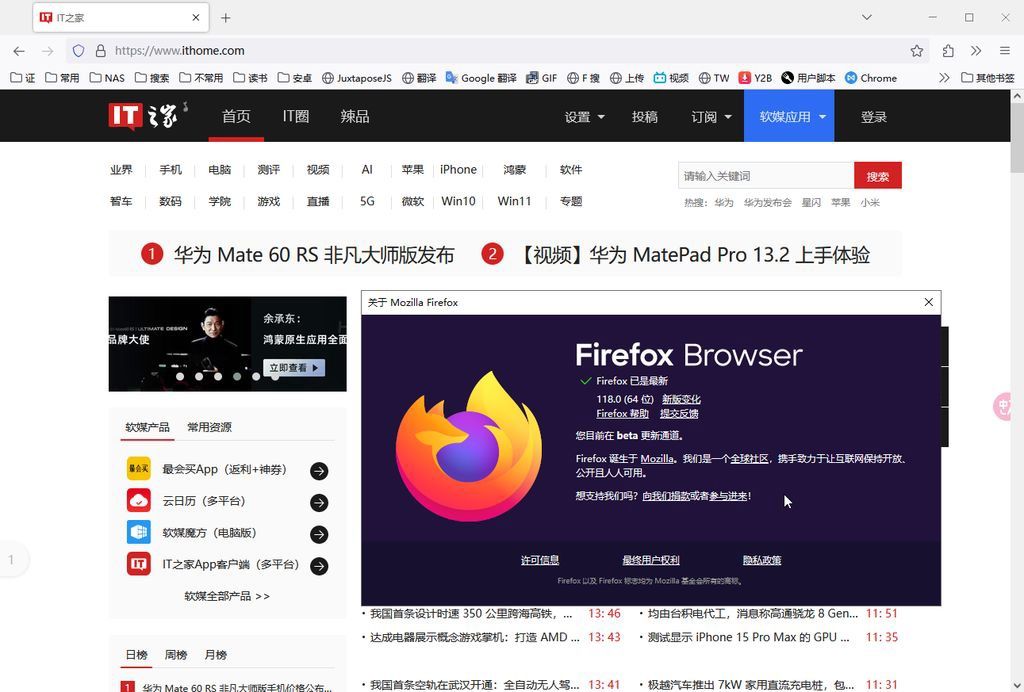The height and width of the screenshot is (692, 1024).
Task: Click the 全球社区 link in dialog
Action: point(749,458)
